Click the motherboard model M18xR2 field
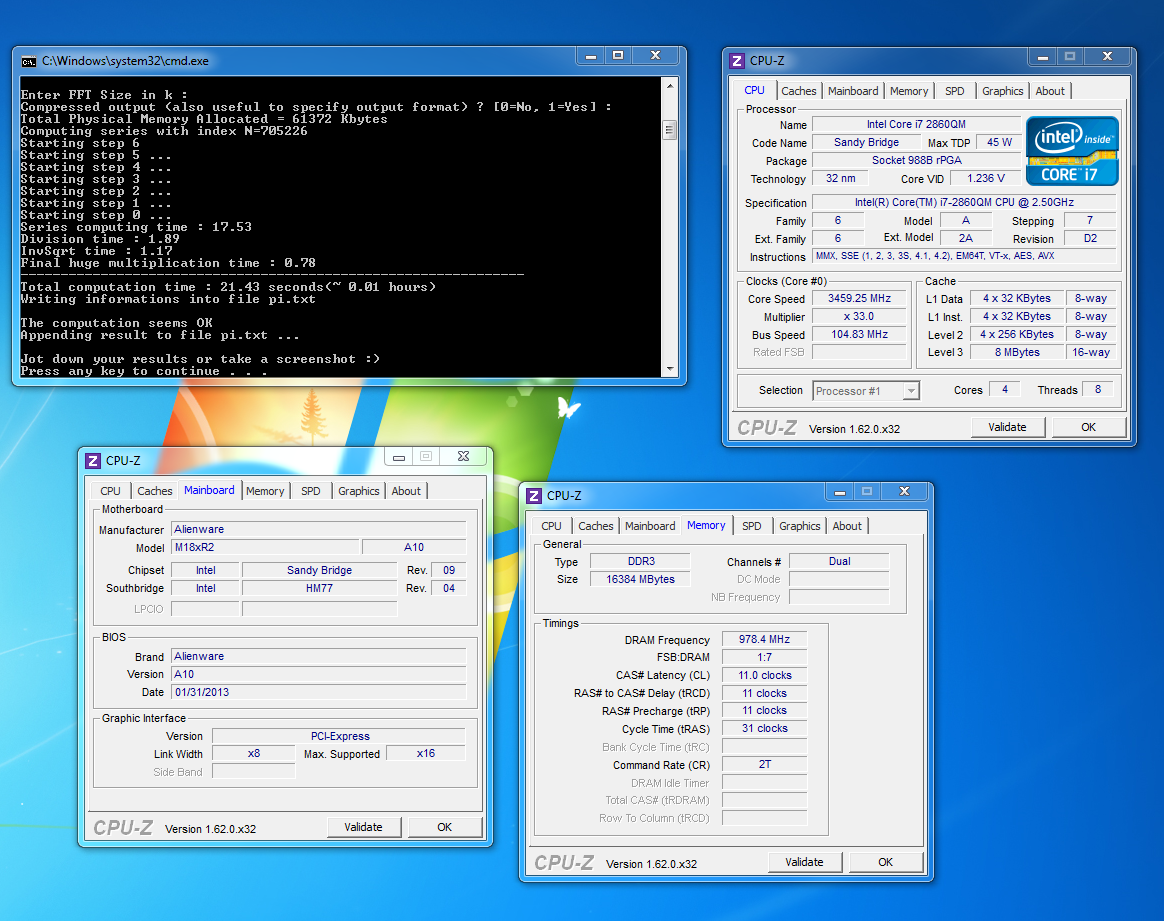This screenshot has height=921, width=1164. coord(265,548)
